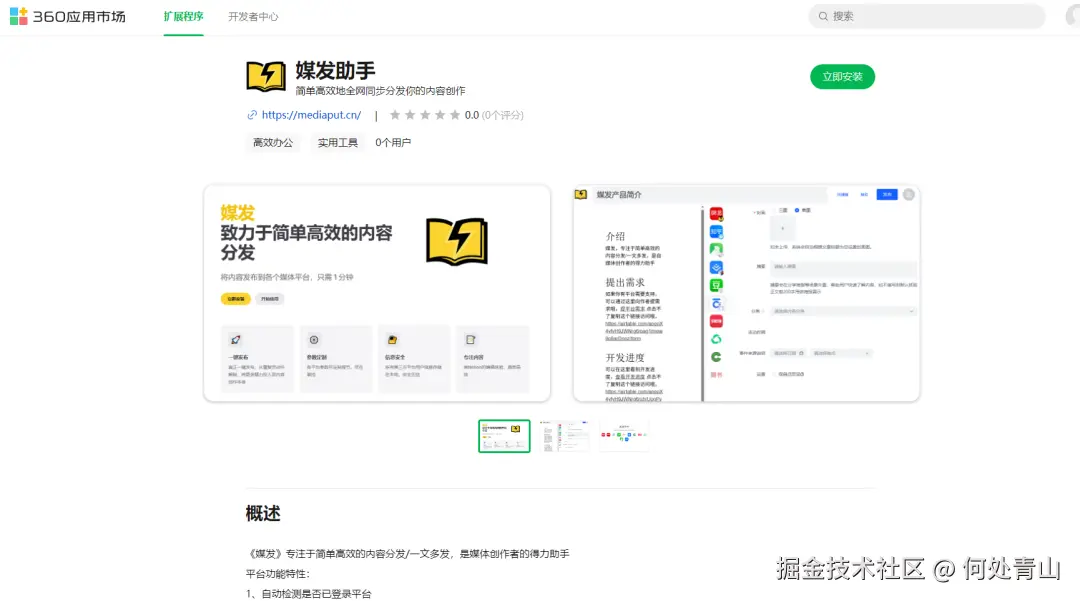The width and height of the screenshot is (1080, 601).
Task: Click the topmost red platform icon in sidebar list
Action: tap(716, 213)
